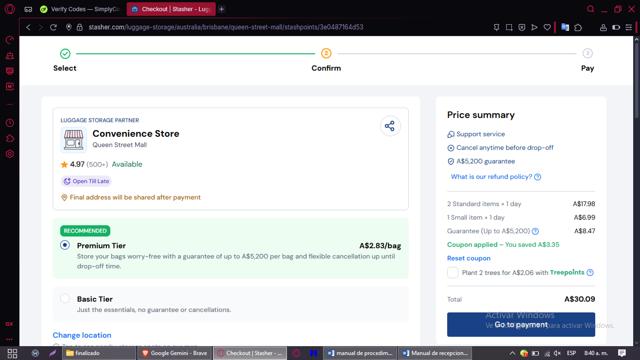
Task: Click the 4.97 star rating
Action: (77, 164)
